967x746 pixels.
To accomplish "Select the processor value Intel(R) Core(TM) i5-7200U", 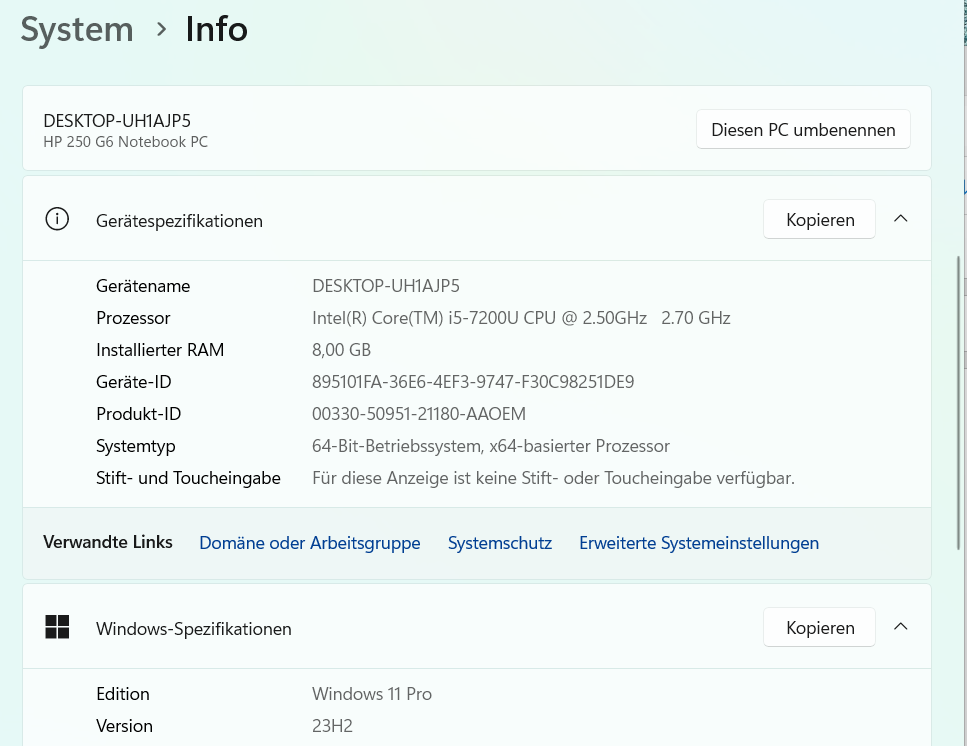I will (521, 318).
